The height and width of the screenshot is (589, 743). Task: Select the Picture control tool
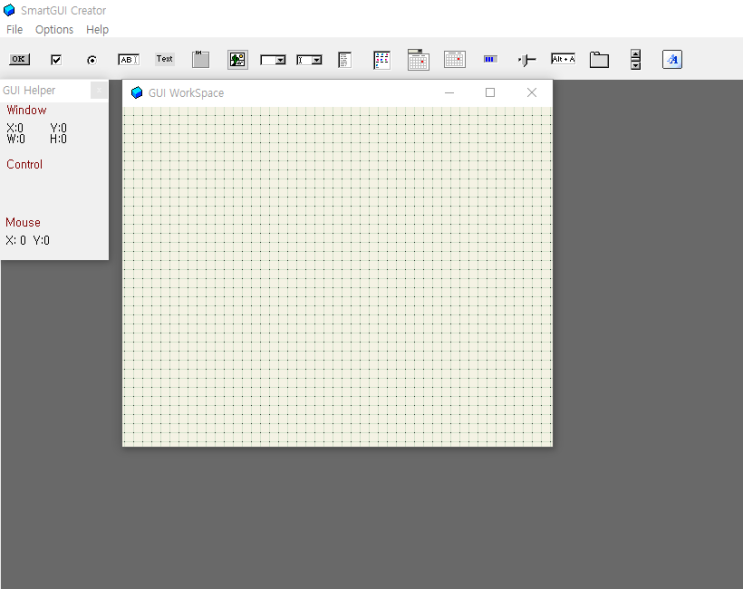[237, 60]
